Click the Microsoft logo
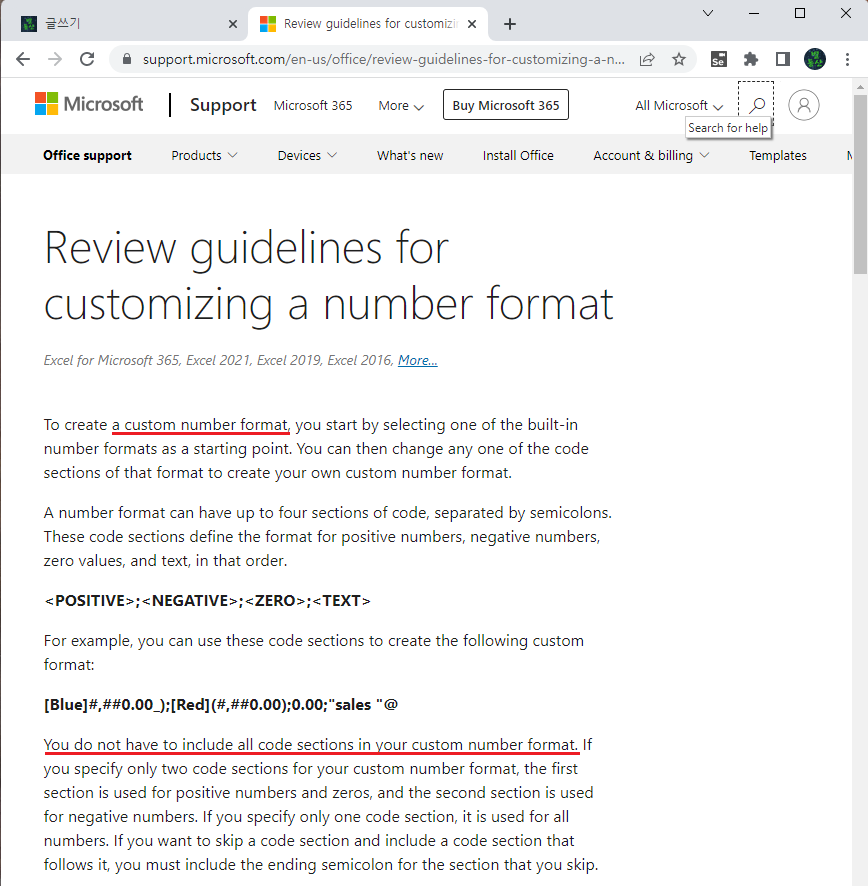This screenshot has width=868, height=886. tap(89, 104)
